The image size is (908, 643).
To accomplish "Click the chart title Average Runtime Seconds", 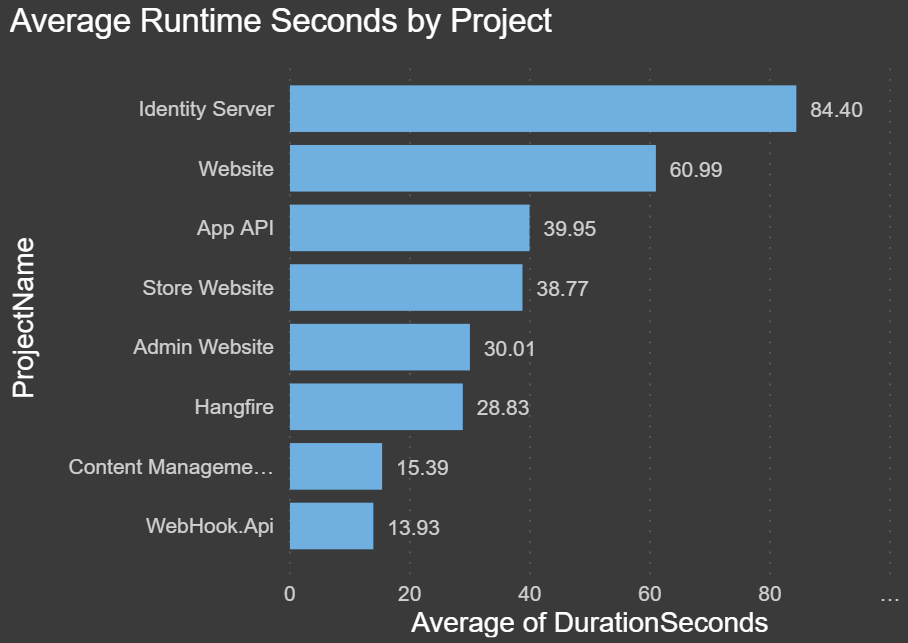I will click(x=280, y=21).
